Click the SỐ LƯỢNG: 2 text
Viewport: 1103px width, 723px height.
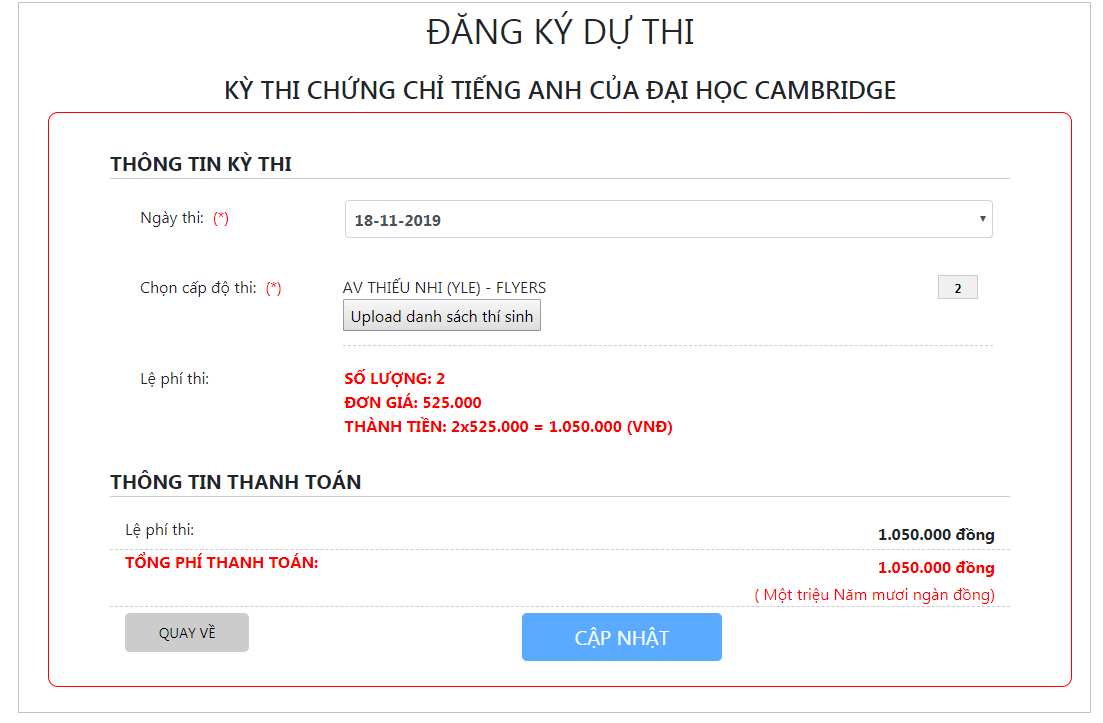pos(395,378)
